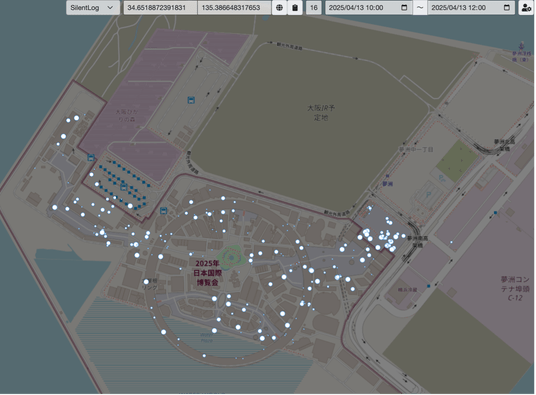Image resolution: width=536 pixels, height=395 pixels.
Task: Click the 夢洲 station label
Action: [x=387, y=184]
